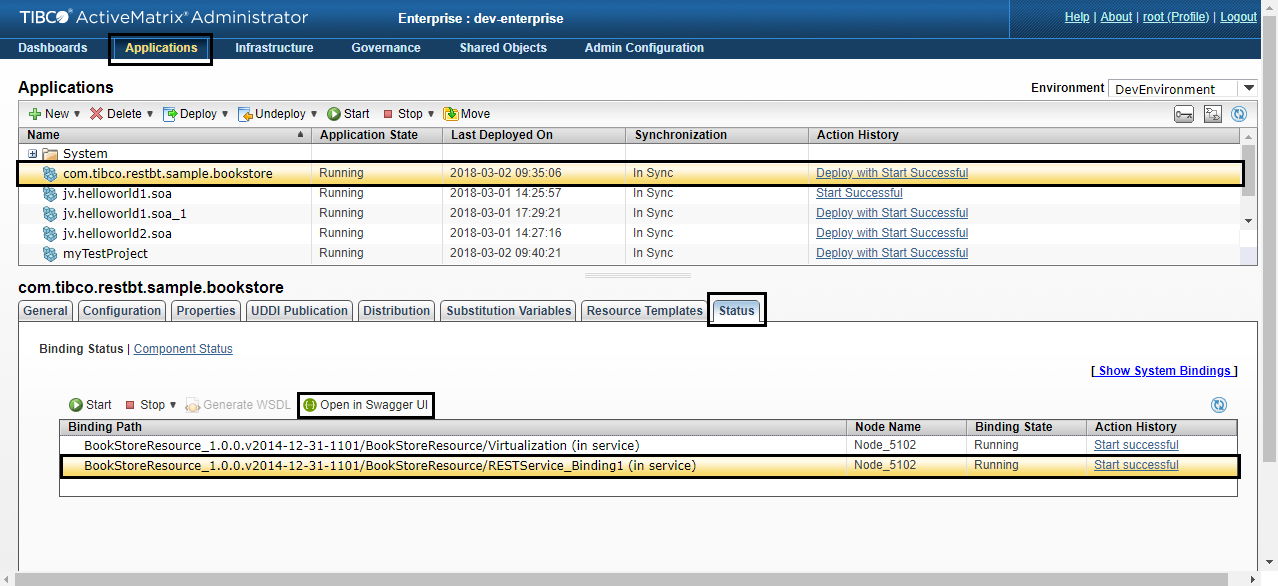
Task: Select the jv.helloworld2.soa row
Action: pos(630,233)
